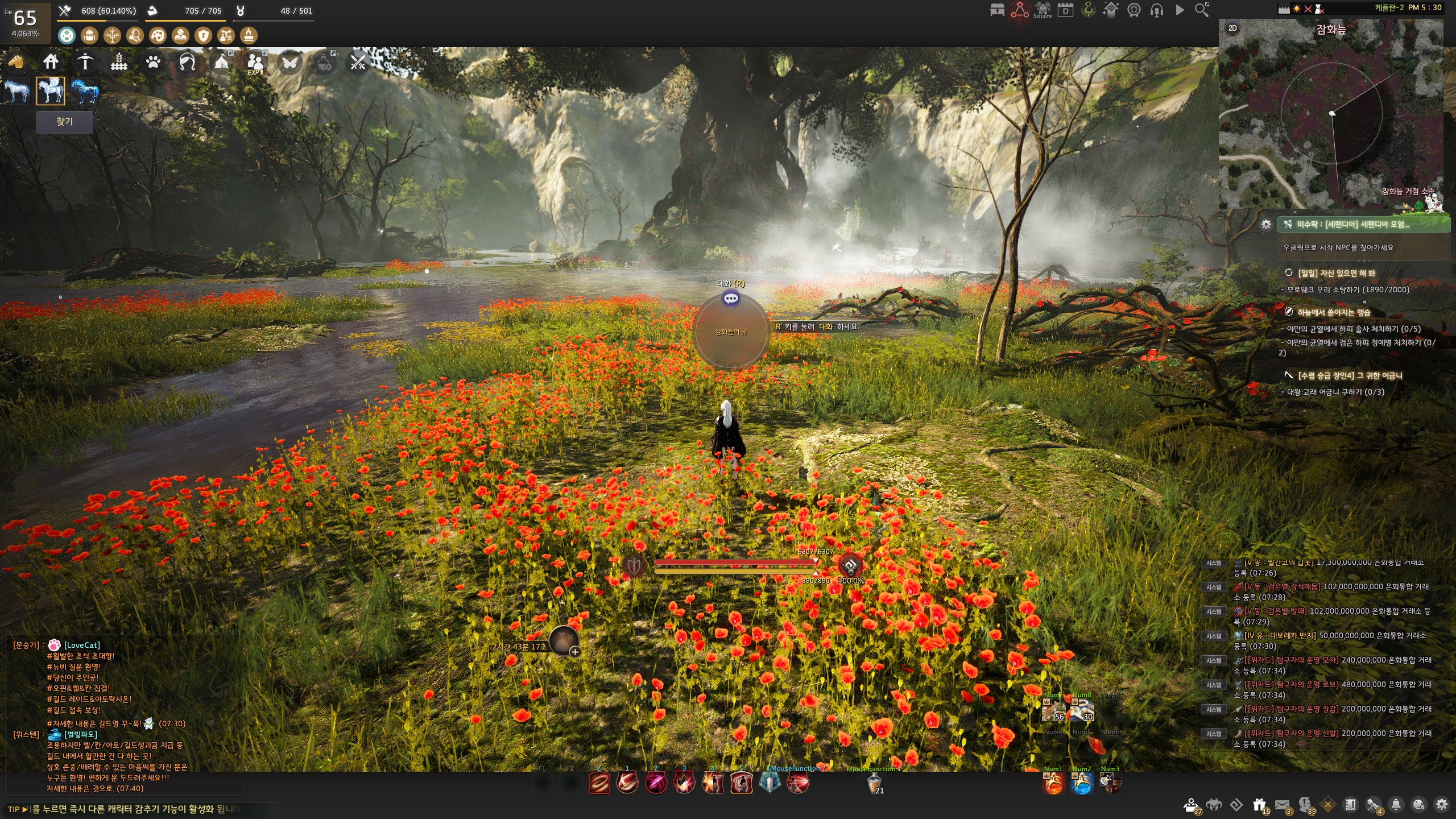This screenshot has height=819, width=1456.
Task: Use the potion flask slot with 21
Action: coord(875,784)
